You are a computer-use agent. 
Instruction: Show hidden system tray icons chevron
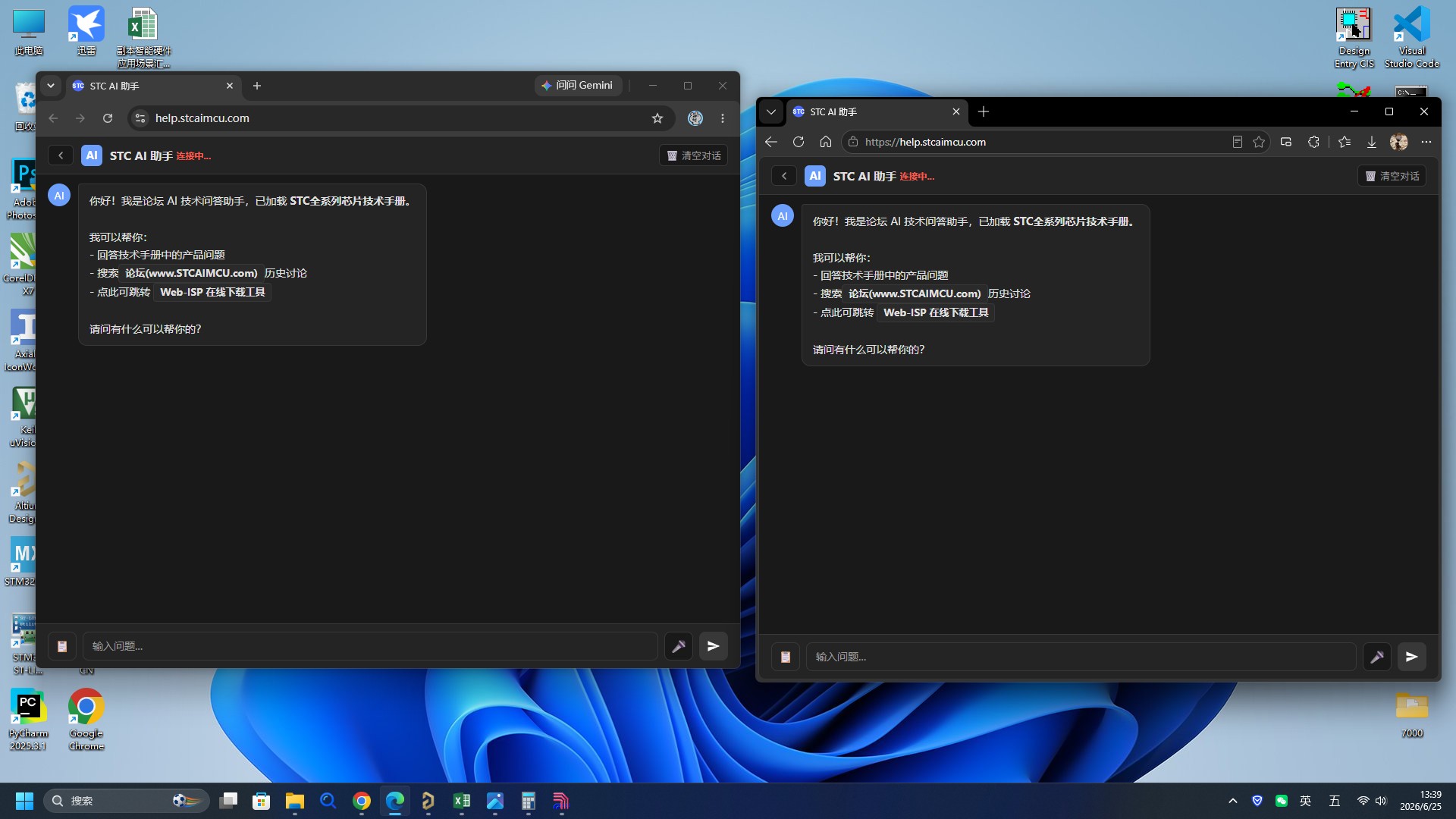click(1233, 801)
